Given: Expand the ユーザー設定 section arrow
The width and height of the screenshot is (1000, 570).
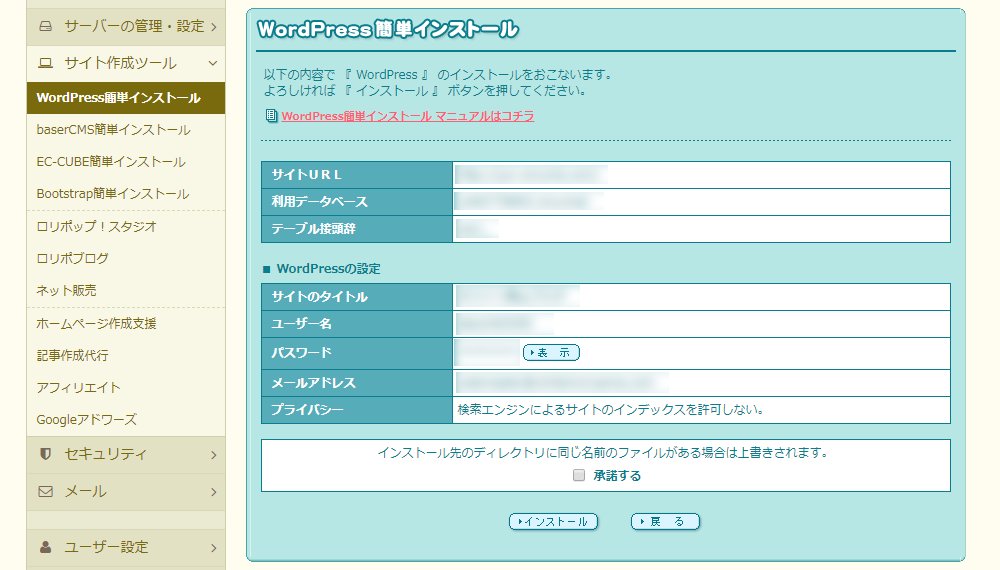Looking at the screenshot, I should [214, 548].
